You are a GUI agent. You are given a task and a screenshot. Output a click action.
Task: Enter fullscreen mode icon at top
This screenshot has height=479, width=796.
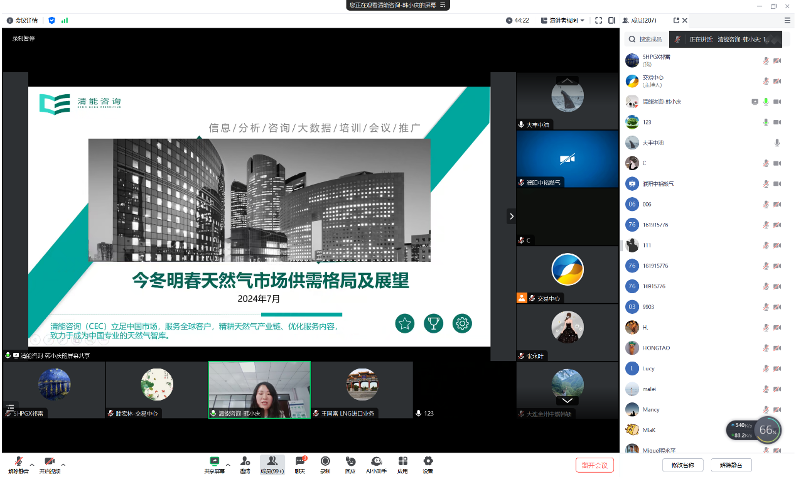click(x=599, y=20)
